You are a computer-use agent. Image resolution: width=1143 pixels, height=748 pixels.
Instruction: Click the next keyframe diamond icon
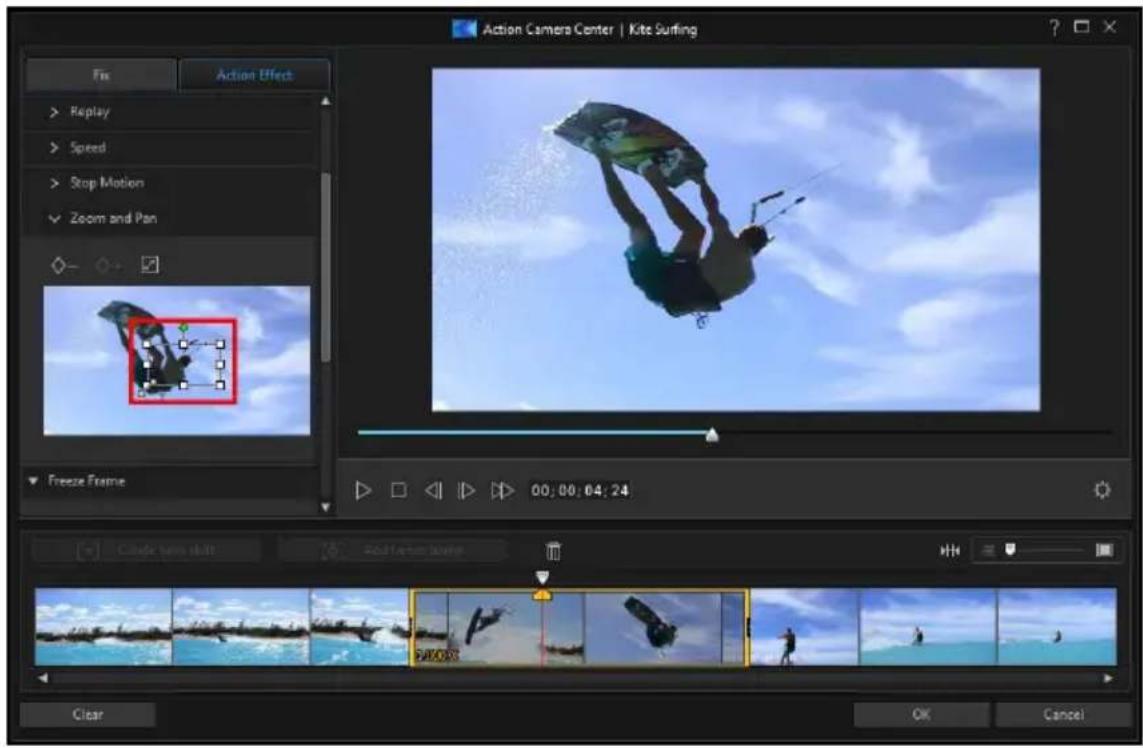pyautogui.click(x=108, y=265)
